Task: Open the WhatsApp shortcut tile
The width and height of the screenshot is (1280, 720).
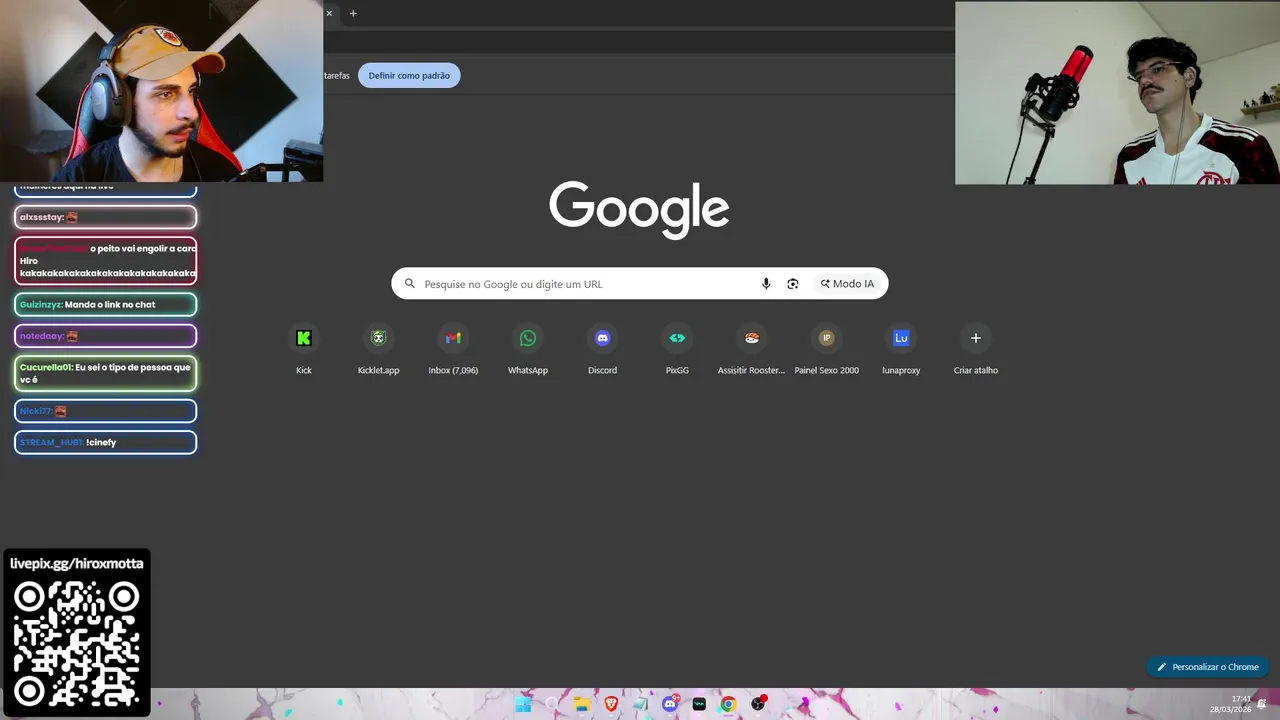Action: (x=528, y=350)
